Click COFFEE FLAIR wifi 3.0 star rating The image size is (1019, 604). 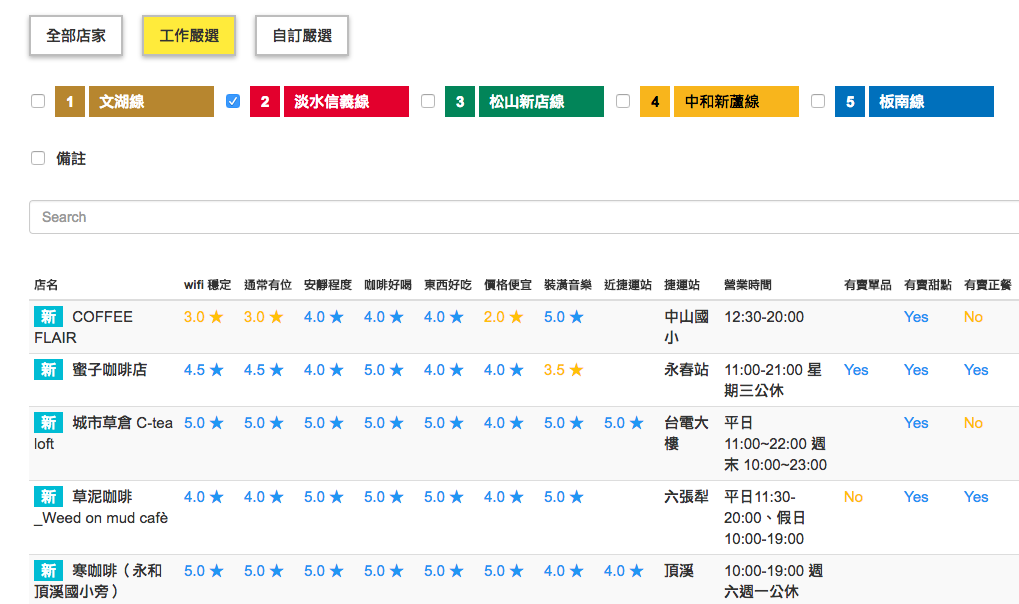pos(203,317)
